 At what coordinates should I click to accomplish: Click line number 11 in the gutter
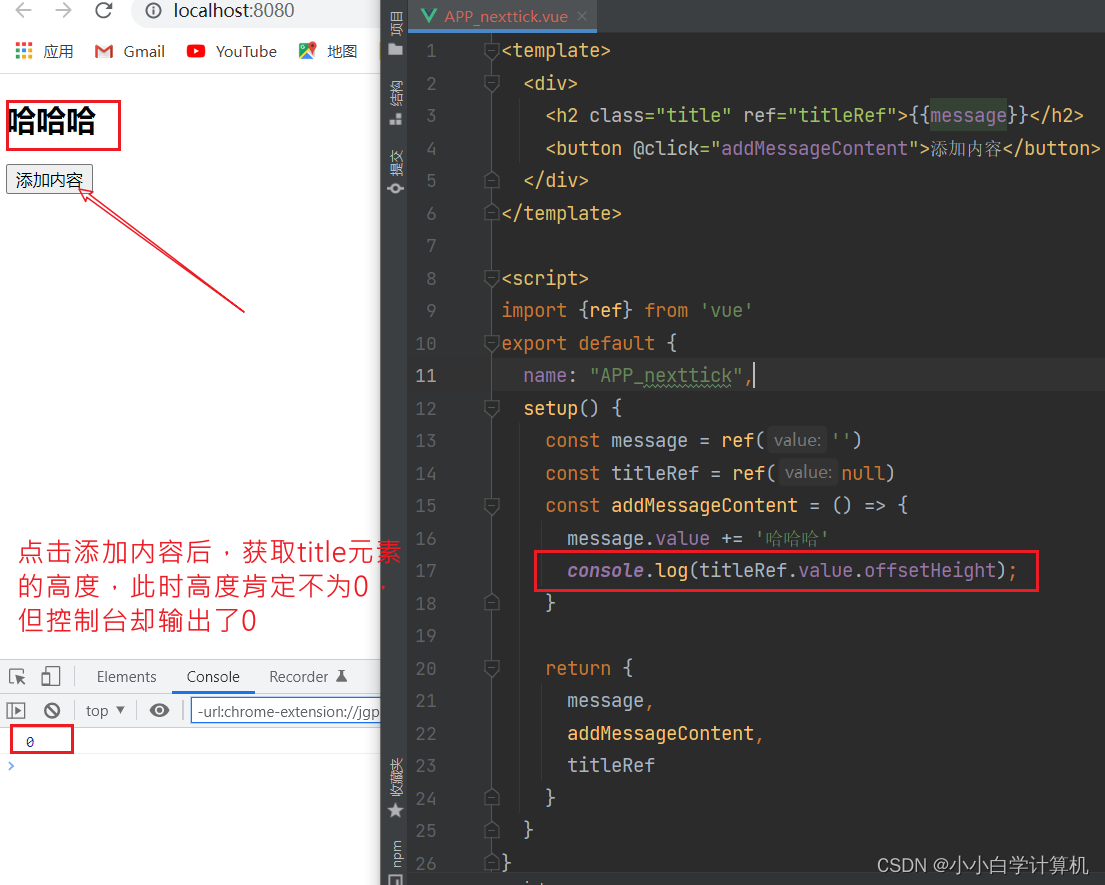426,376
